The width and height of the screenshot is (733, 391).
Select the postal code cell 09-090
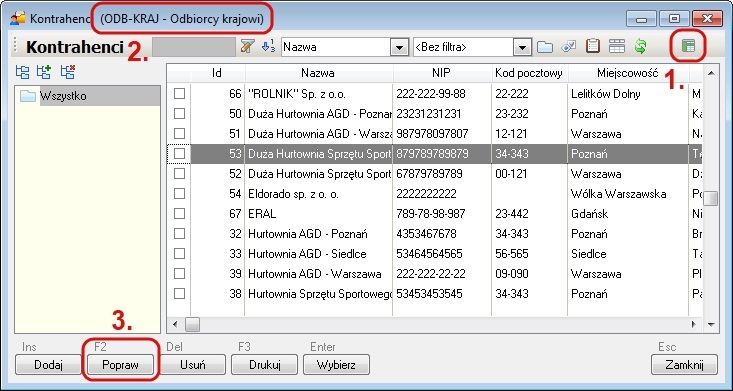coord(529,274)
